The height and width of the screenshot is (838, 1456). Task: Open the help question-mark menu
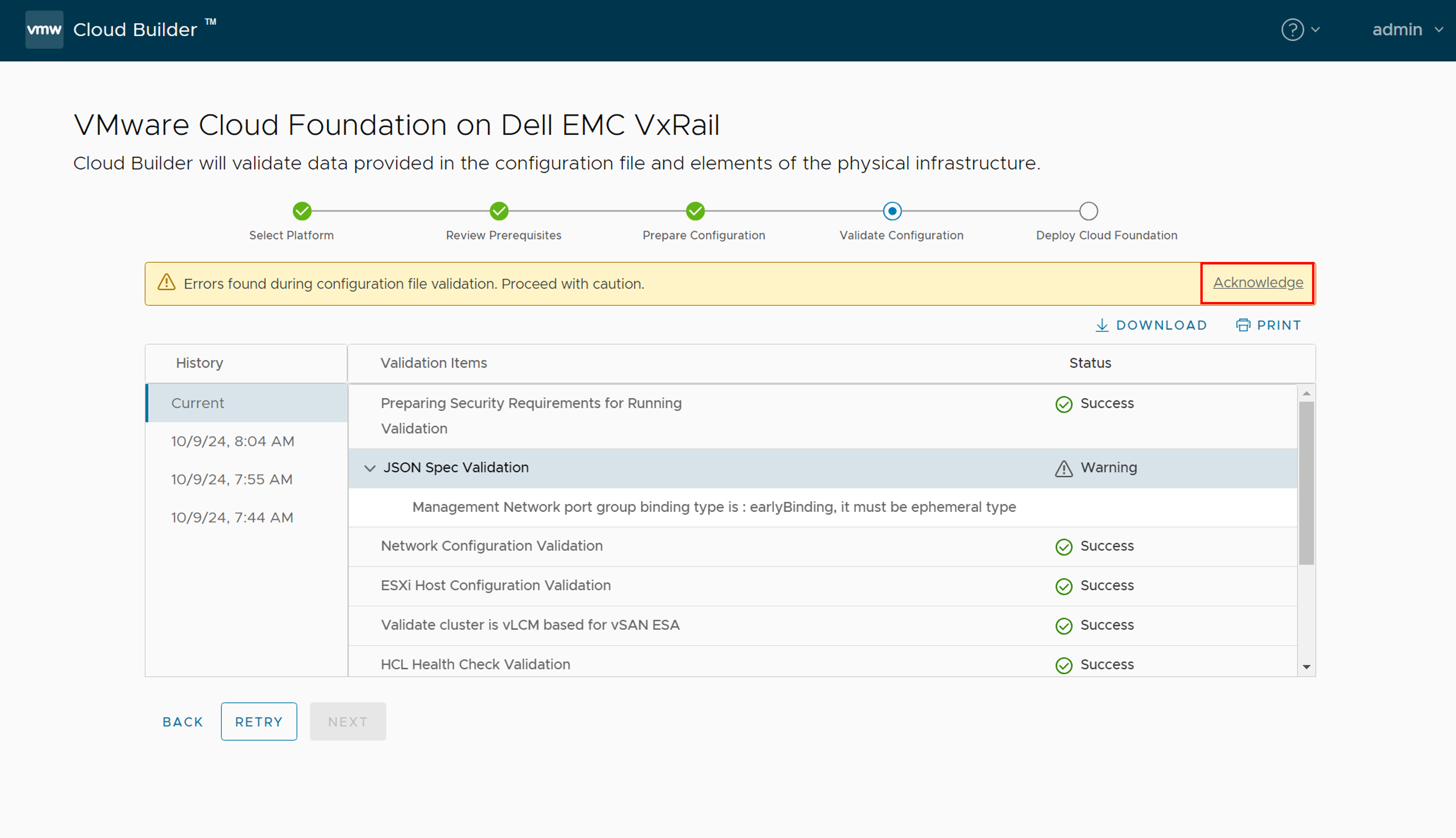point(1292,29)
